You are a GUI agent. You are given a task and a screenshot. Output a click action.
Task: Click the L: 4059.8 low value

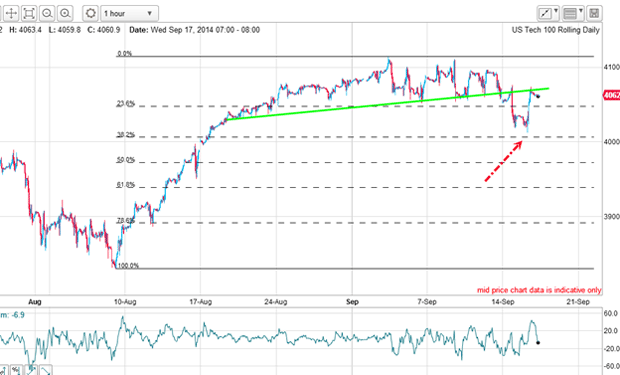pyautogui.click(x=65, y=30)
